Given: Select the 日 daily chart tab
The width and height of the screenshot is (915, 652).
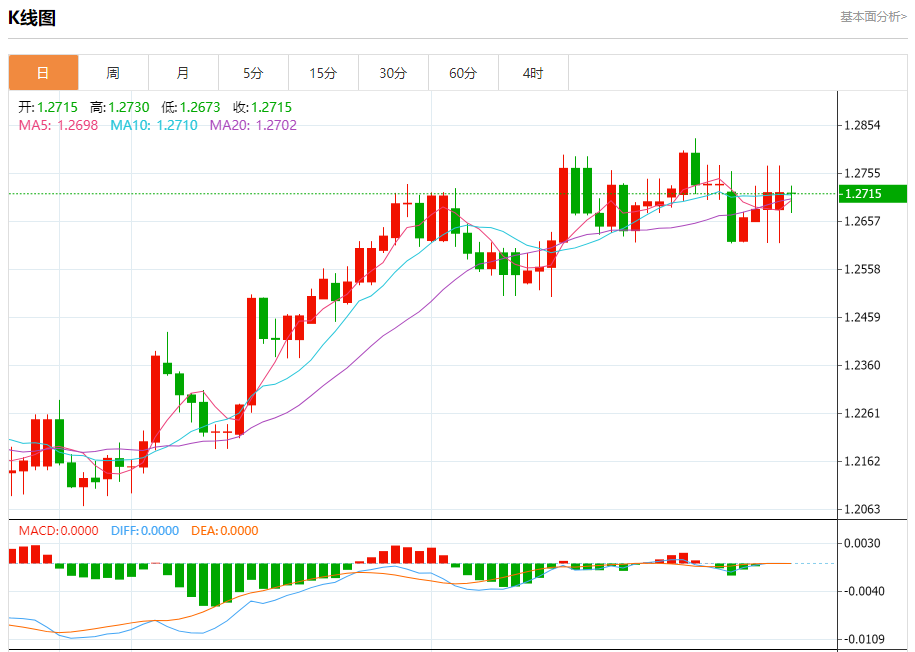Looking at the screenshot, I should pyautogui.click(x=43, y=73).
